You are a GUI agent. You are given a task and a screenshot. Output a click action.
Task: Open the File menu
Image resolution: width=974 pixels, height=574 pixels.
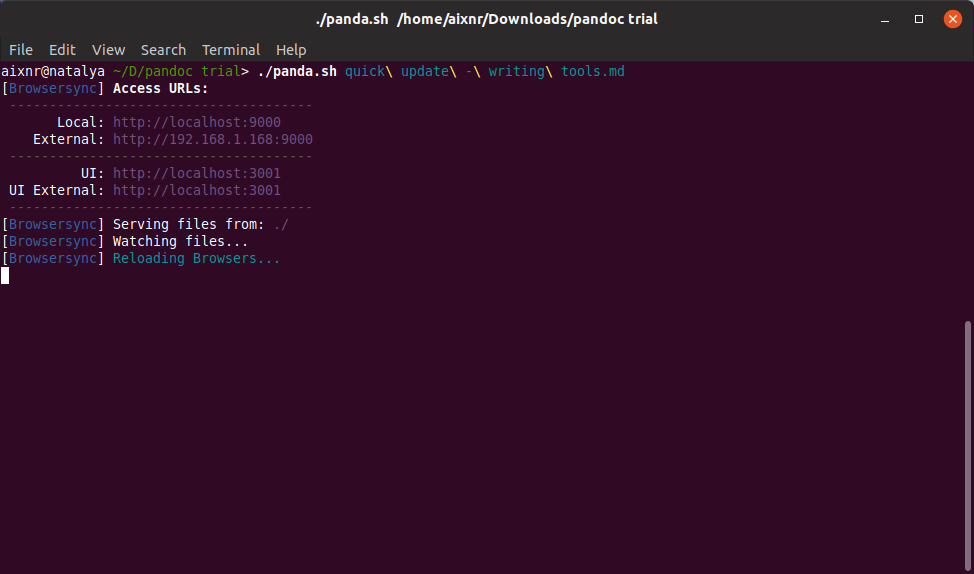click(x=21, y=50)
